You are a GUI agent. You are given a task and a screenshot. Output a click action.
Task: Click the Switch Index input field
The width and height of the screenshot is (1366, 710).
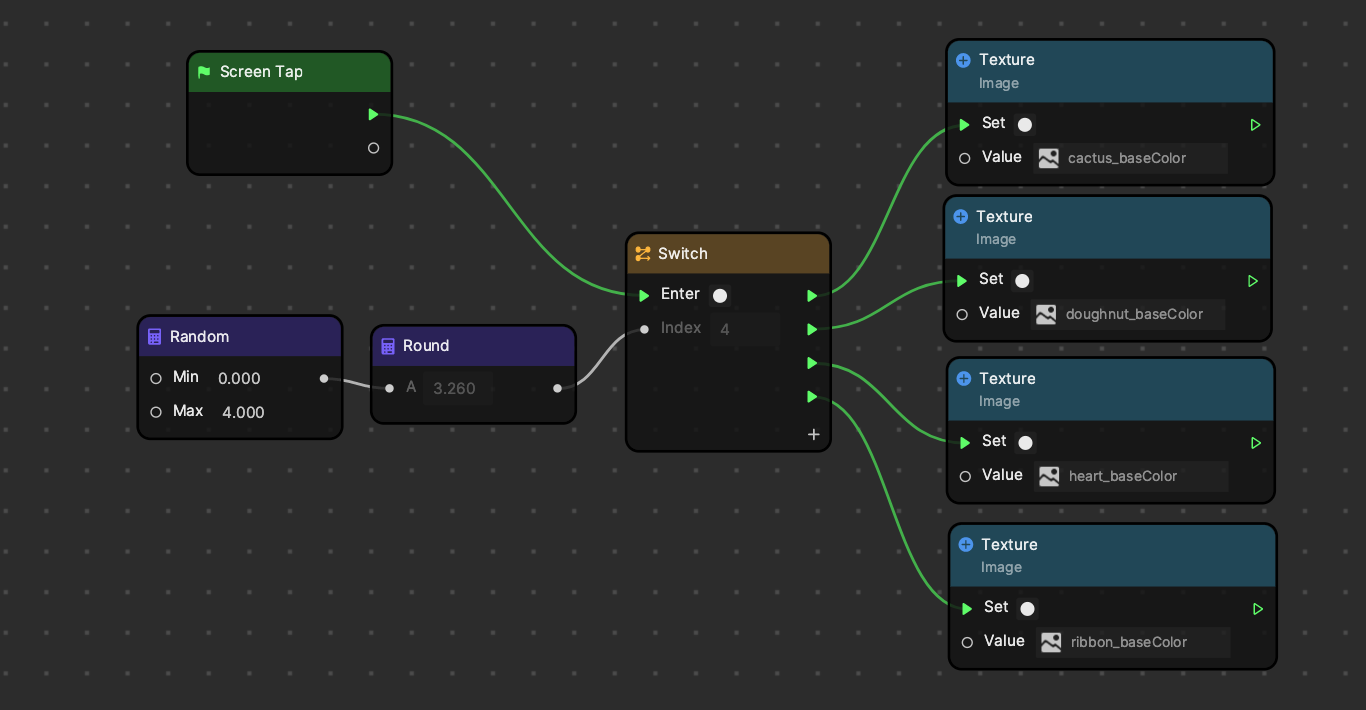point(743,329)
